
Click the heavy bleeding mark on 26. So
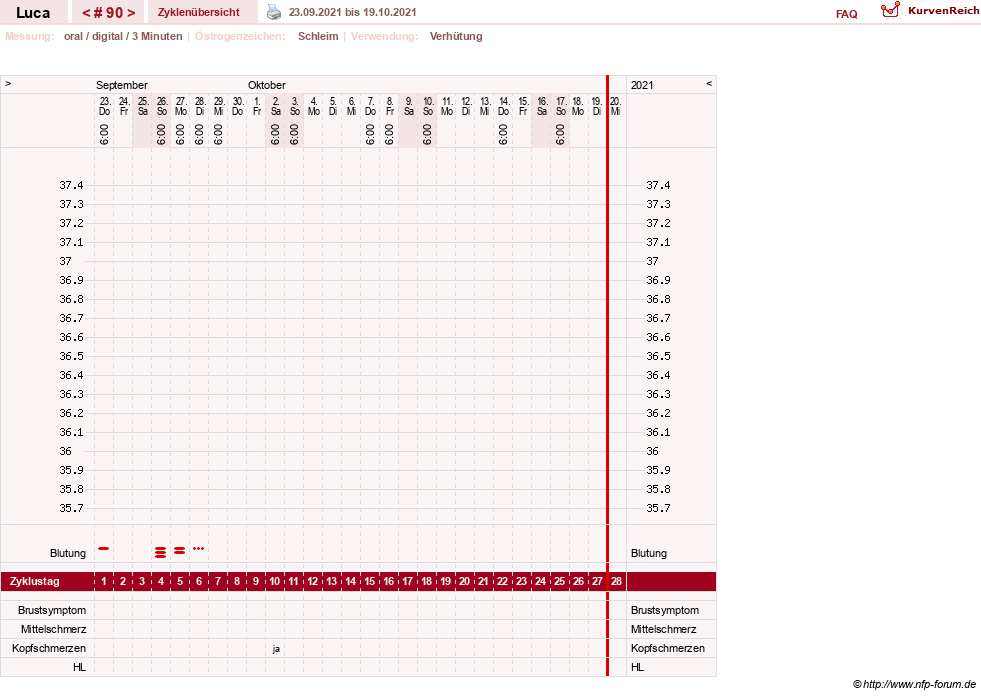pyautogui.click(x=161, y=552)
